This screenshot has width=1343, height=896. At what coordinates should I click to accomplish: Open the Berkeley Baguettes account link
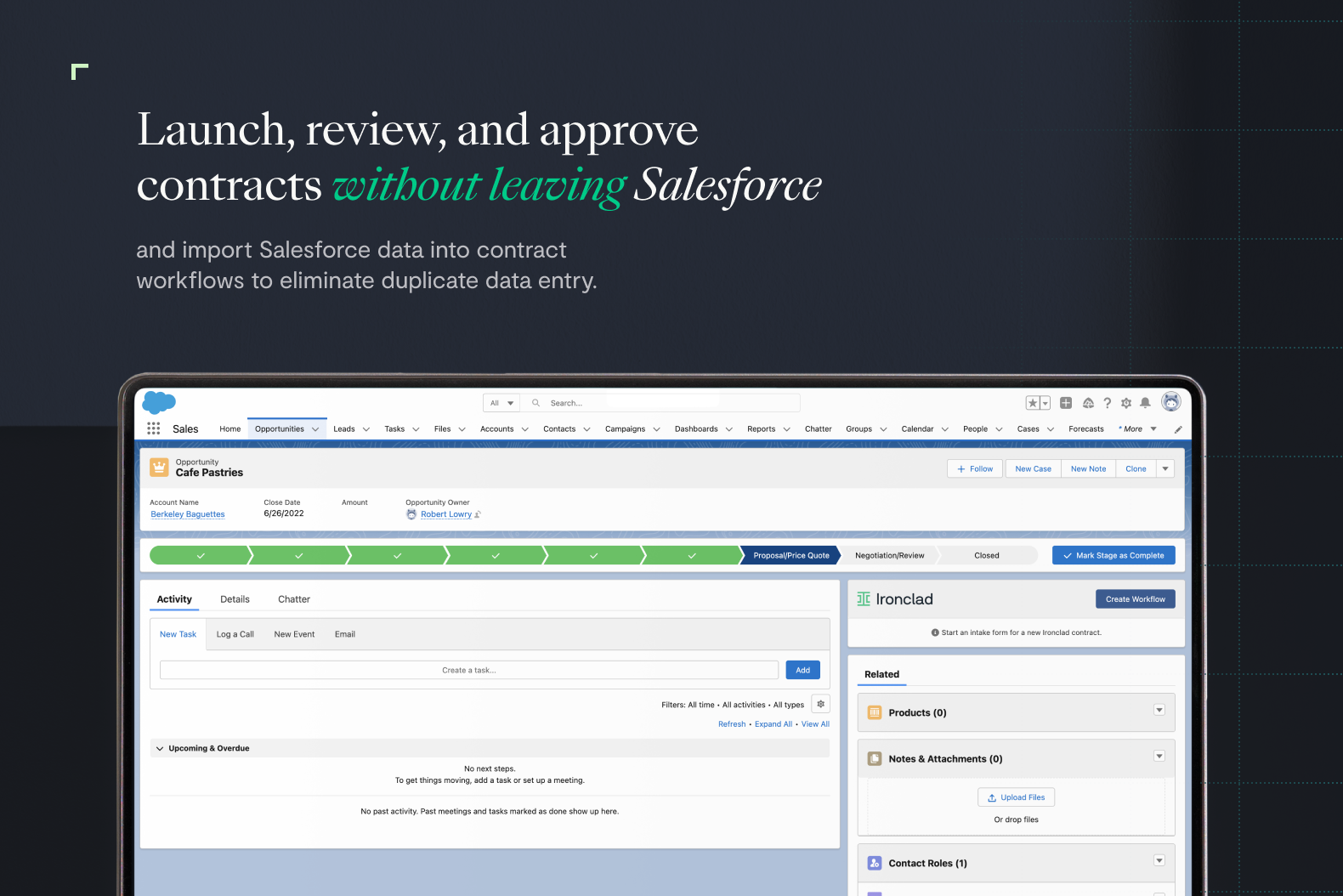[188, 514]
